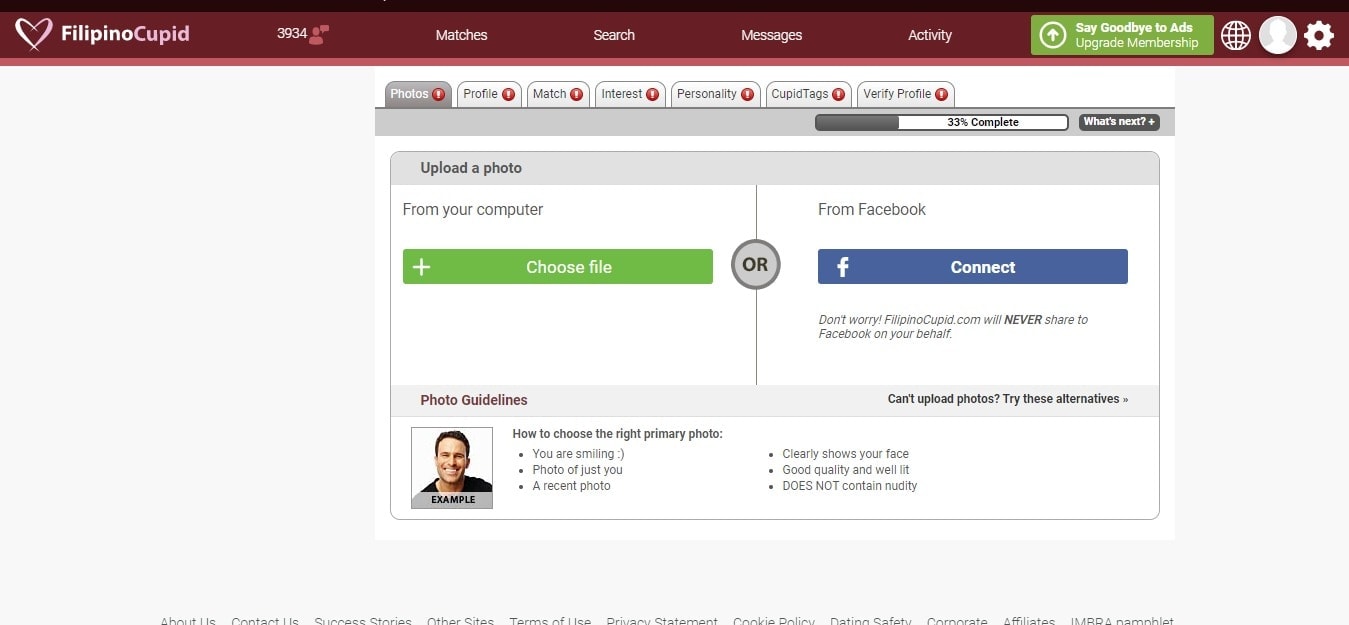Screen dimensions: 1349x625
Task: Click the green plus on Choose file
Action: pos(420,266)
